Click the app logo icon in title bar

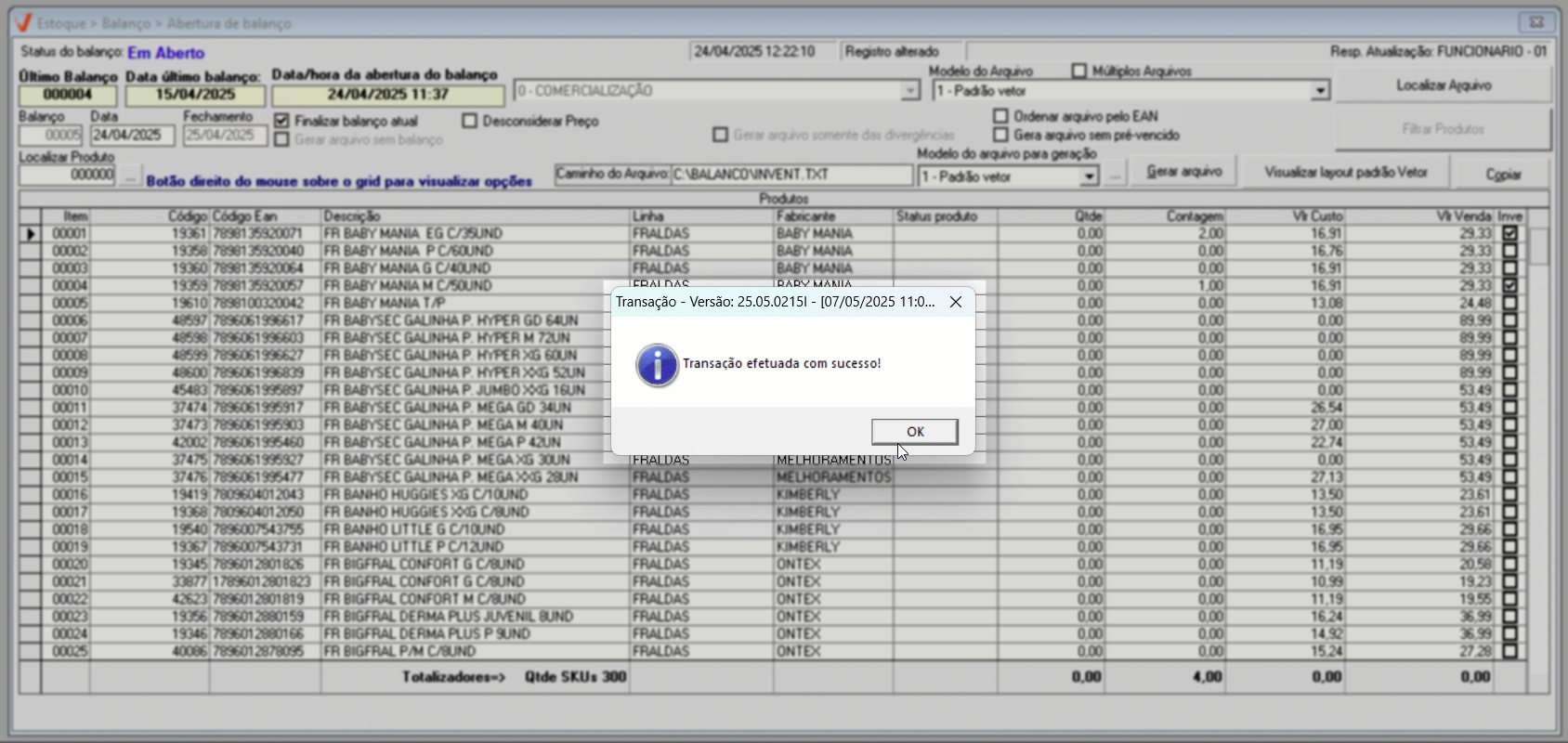pyautogui.click(x=23, y=22)
